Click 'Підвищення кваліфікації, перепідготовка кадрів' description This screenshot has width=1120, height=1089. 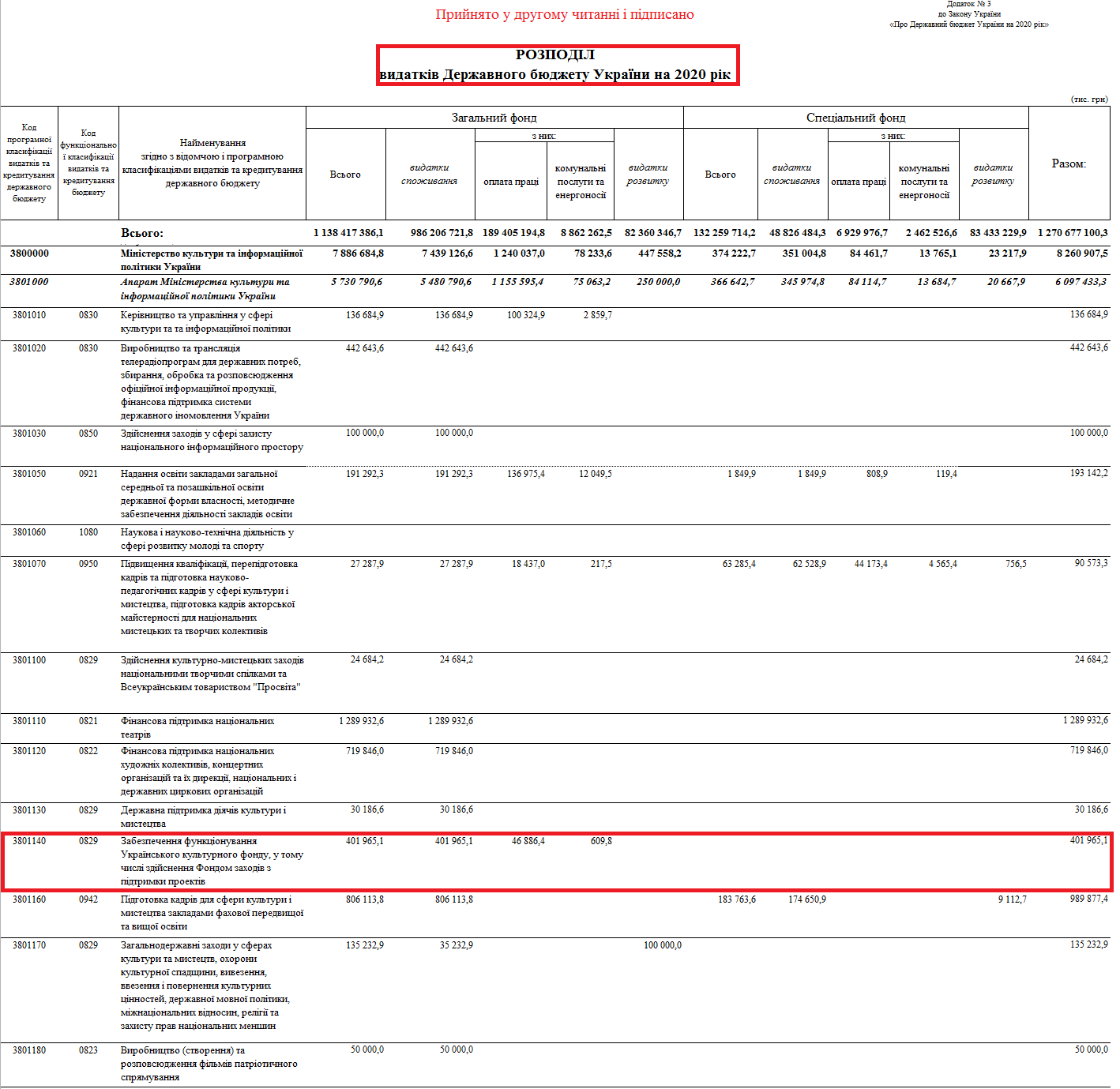[209, 598]
